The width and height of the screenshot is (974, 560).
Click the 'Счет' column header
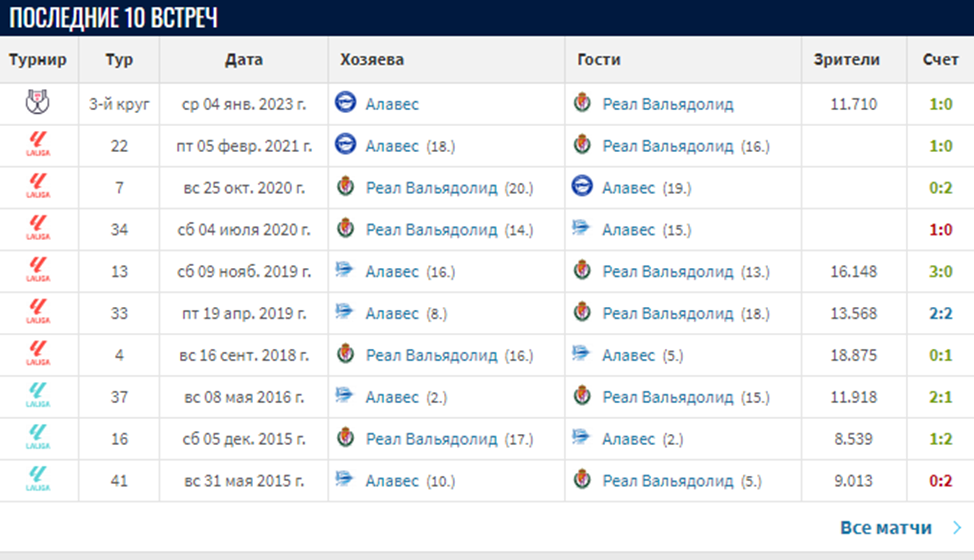coord(940,60)
